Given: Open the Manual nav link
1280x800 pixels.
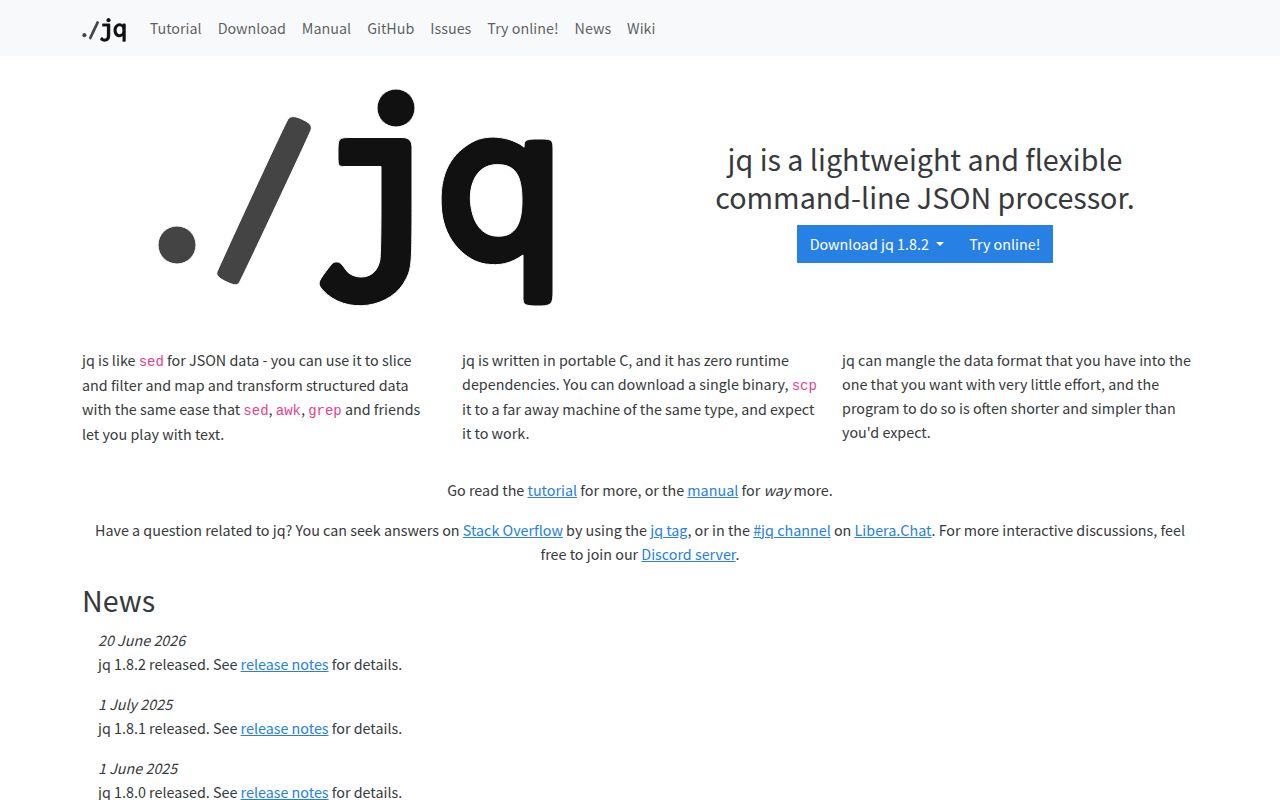Looking at the screenshot, I should point(326,29).
